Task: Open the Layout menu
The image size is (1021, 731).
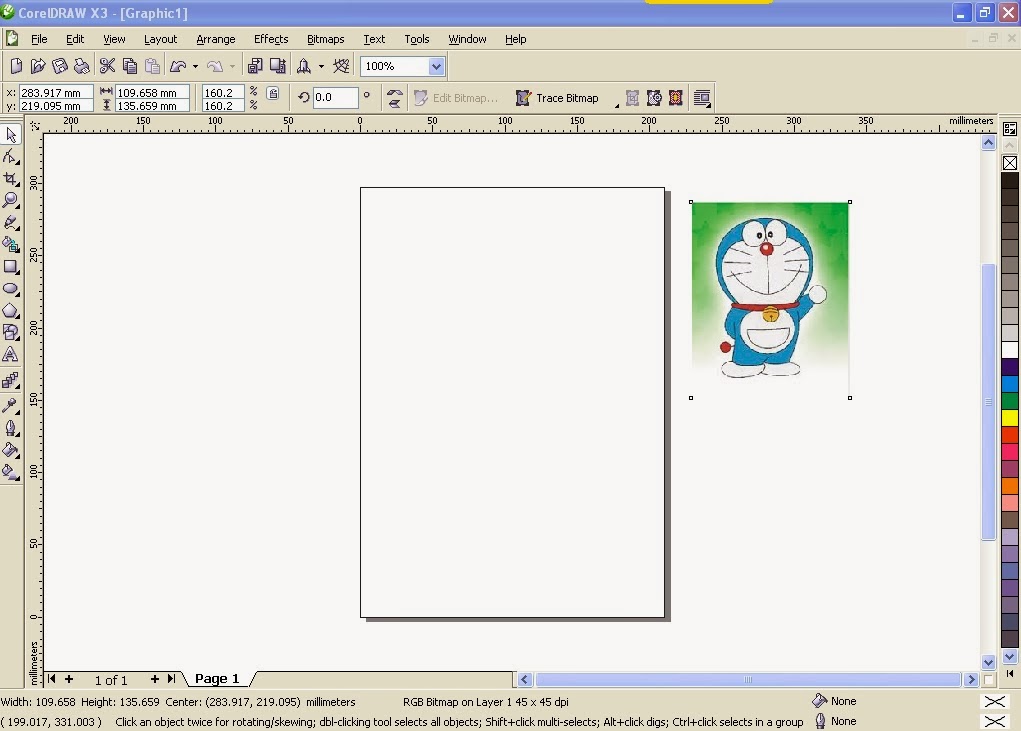Action: click(x=160, y=39)
